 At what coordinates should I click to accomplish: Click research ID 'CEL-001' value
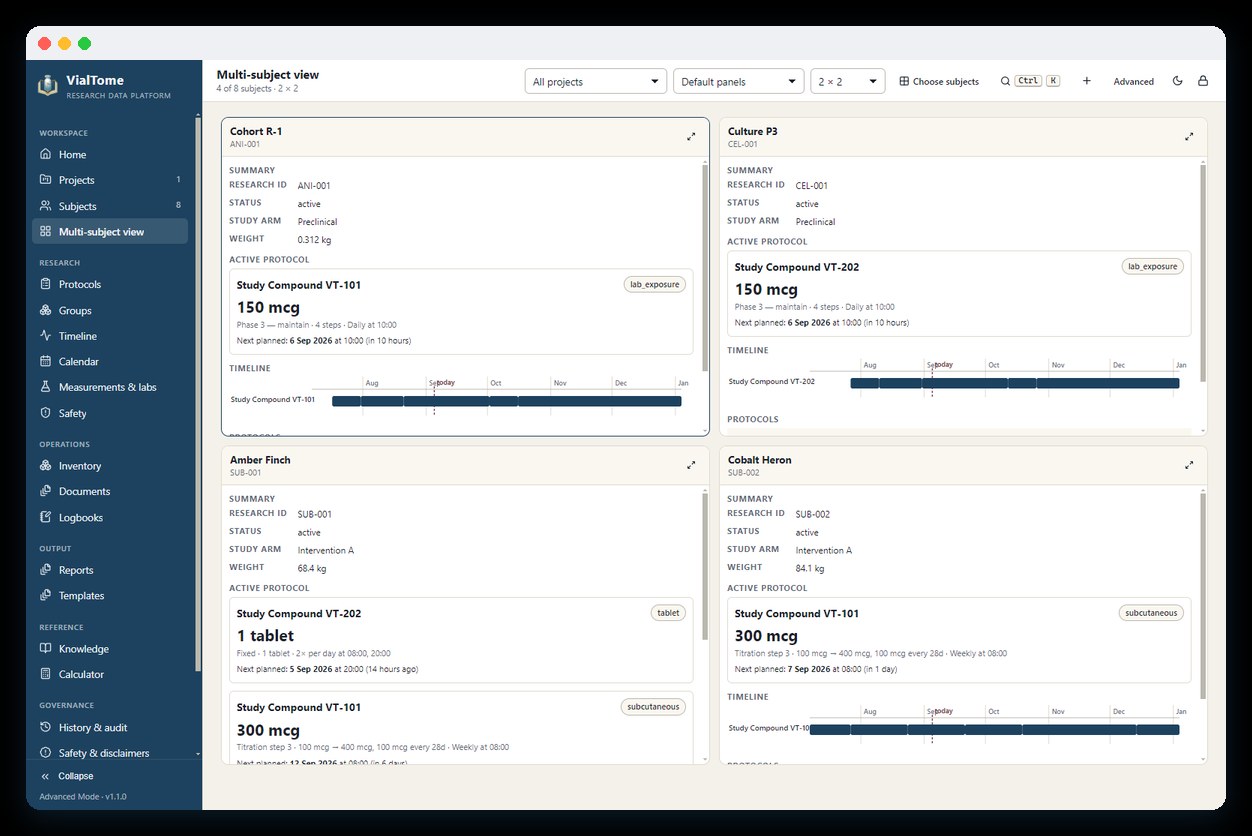(812, 186)
